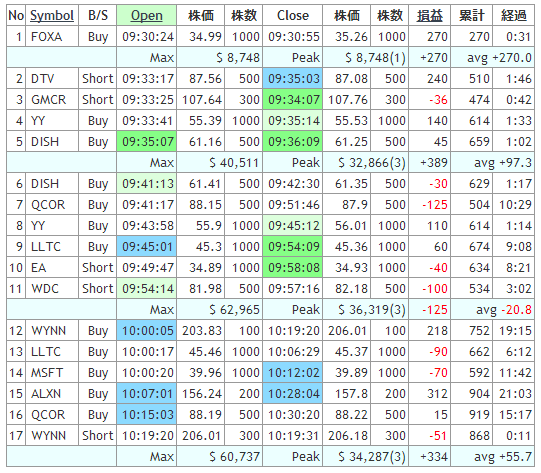
Task: Click blue open time 10:07:01
Action: tap(148, 394)
